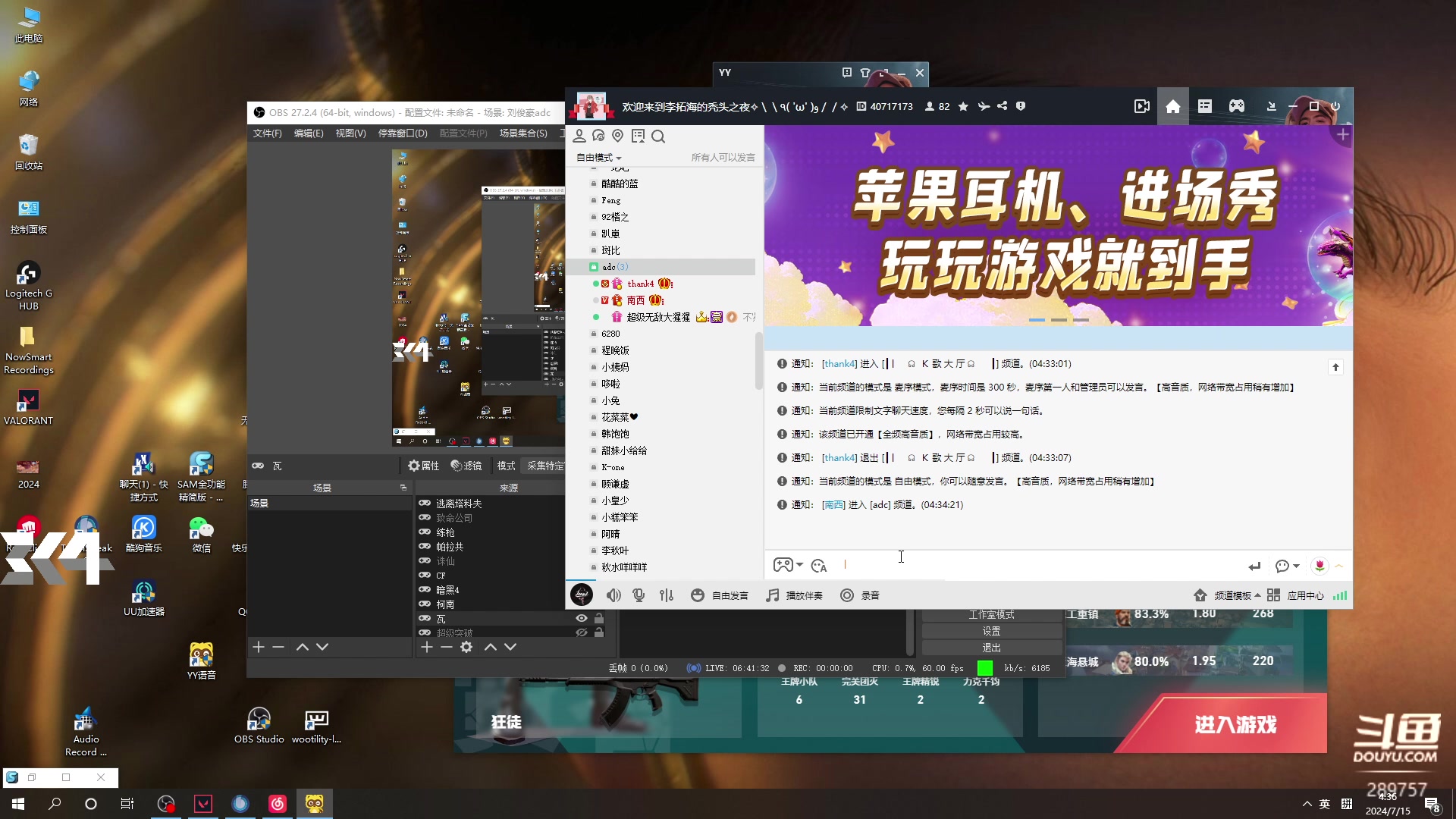
Task: Toggle lock on the 超级突破 source
Action: pos(599,632)
